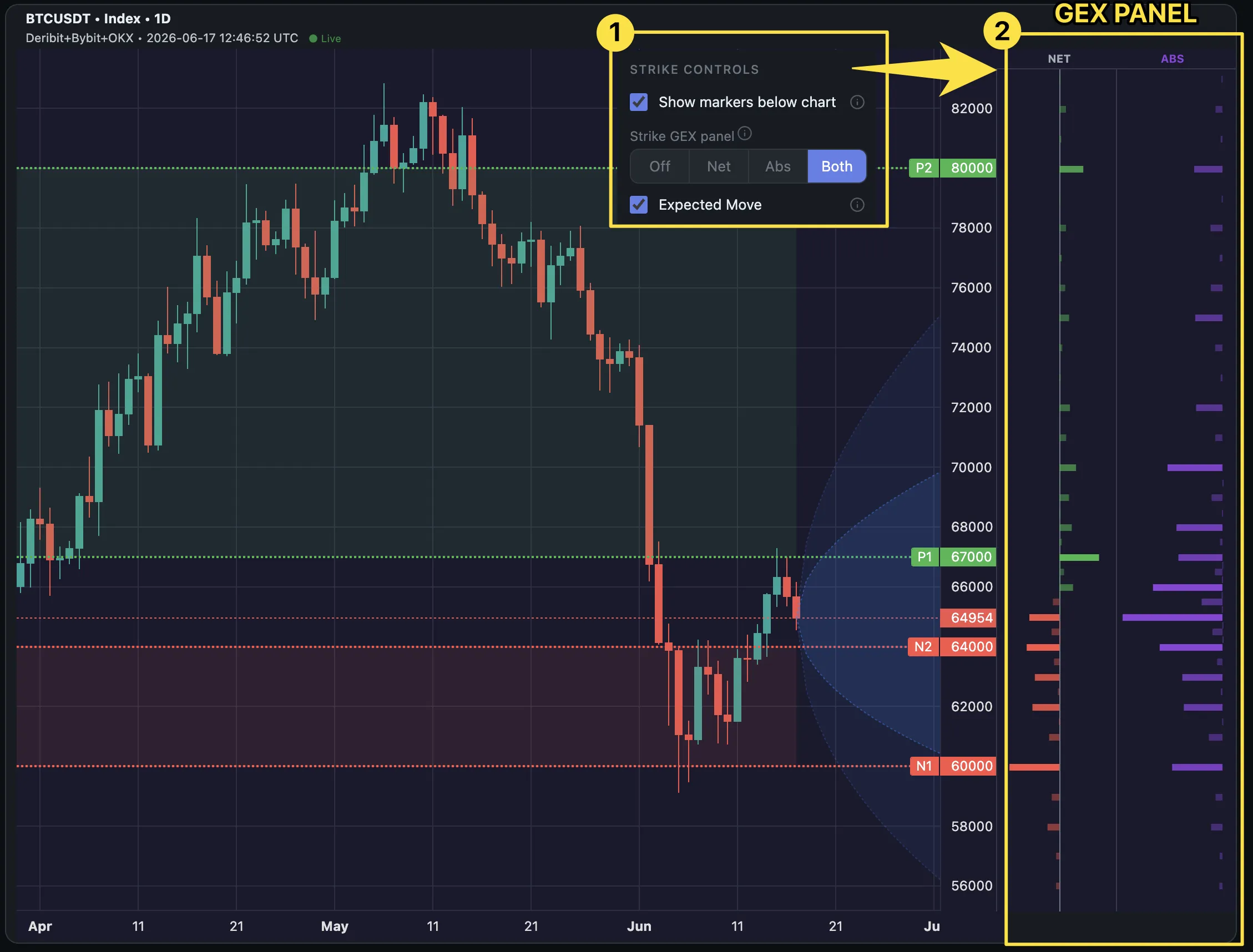Click the 58000 price axis label
Image resolution: width=1253 pixels, height=952 pixels.
click(x=971, y=826)
